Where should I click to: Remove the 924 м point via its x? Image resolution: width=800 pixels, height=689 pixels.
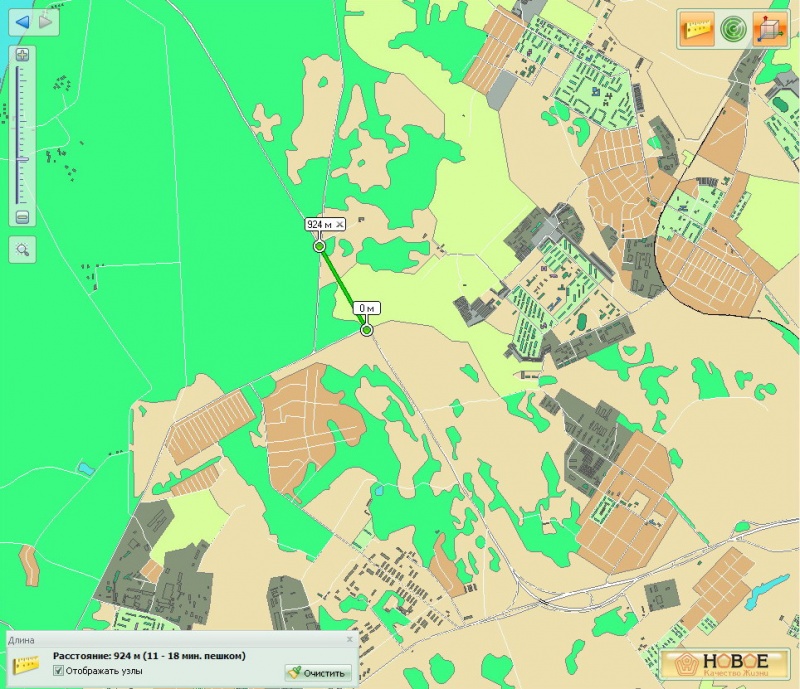(x=339, y=225)
